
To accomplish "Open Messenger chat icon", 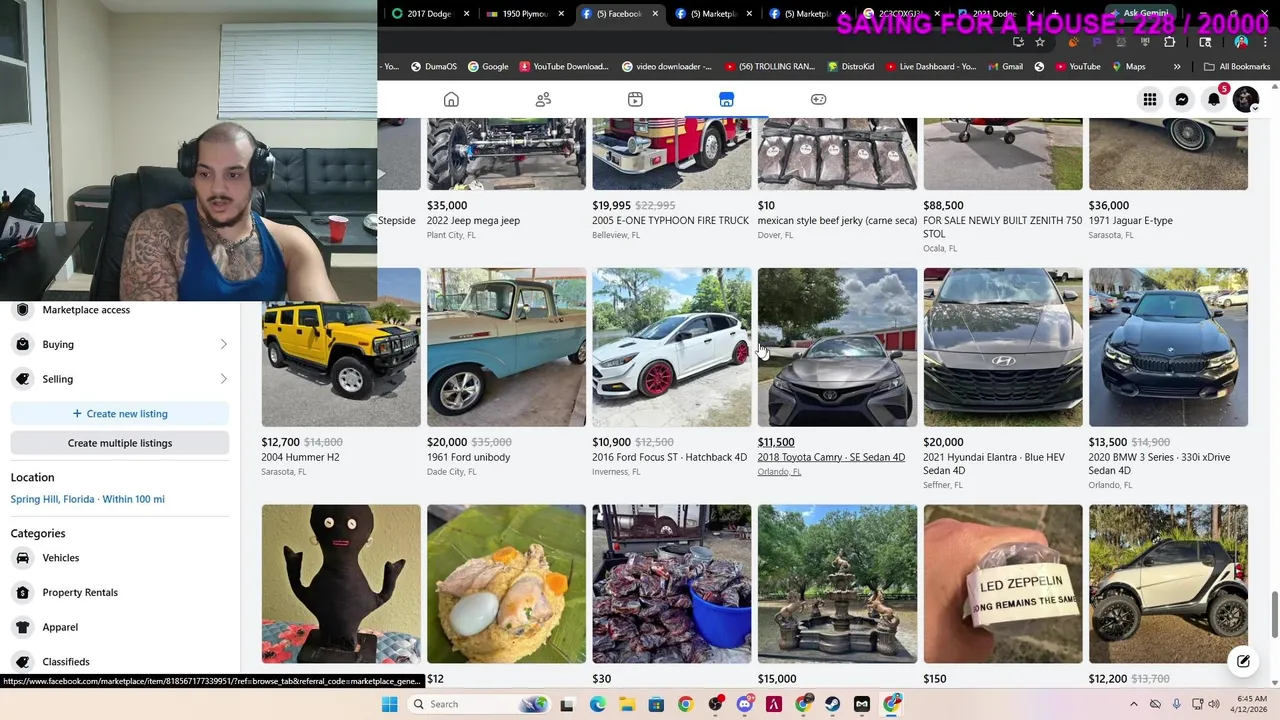I will click(x=1182, y=99).
